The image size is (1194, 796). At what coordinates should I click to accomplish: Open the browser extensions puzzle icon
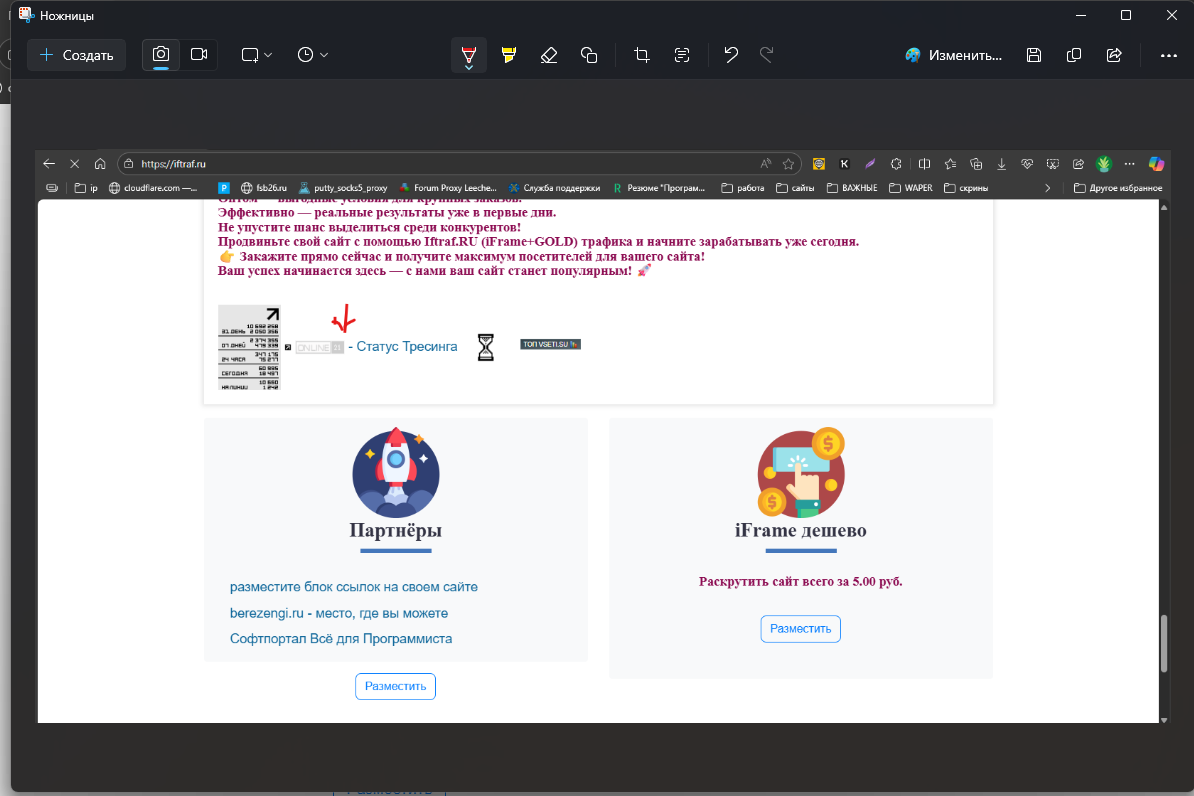pos(896,164)
